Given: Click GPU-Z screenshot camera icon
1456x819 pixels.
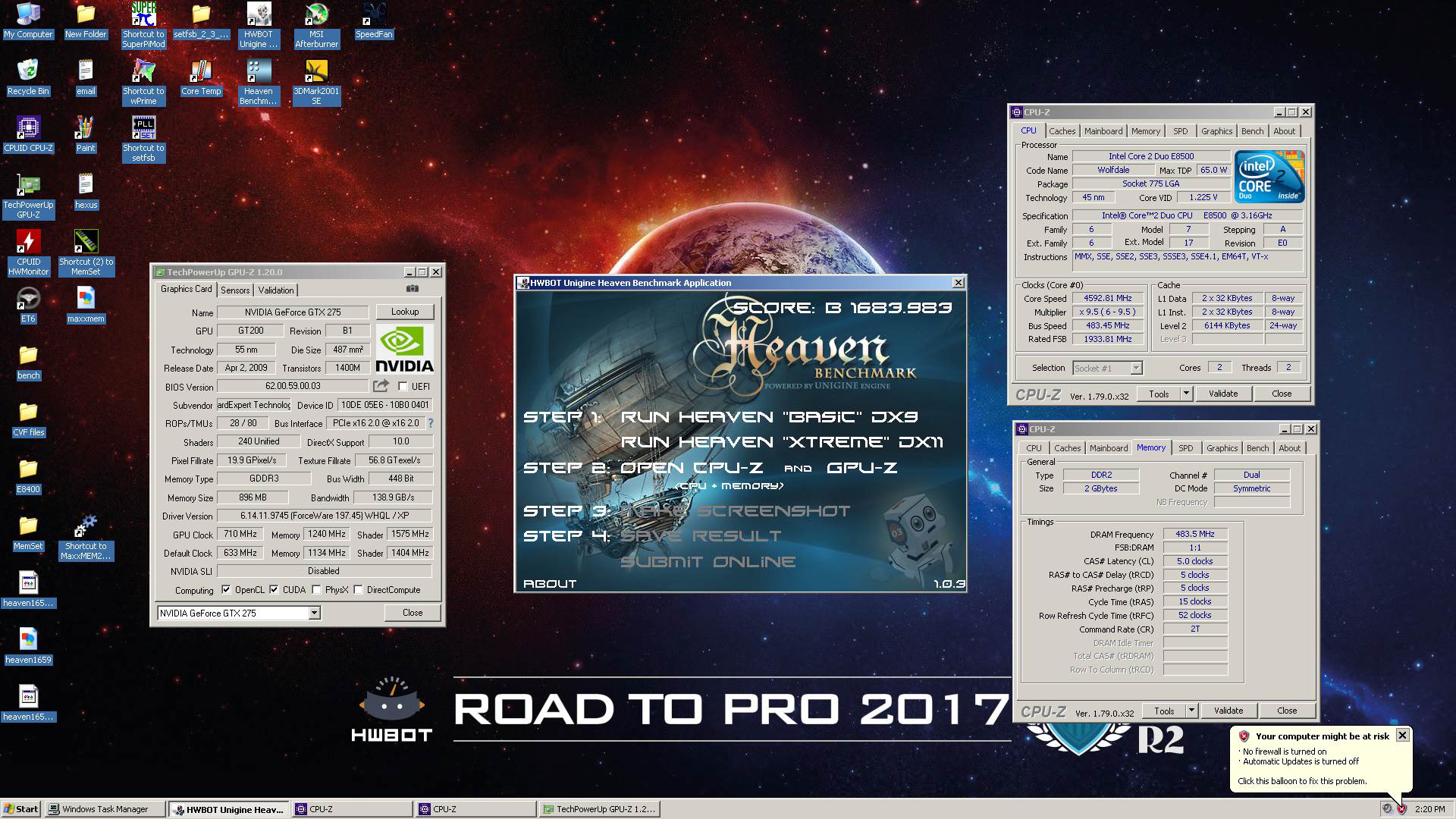Looking at the screenshot, I should pos(413,288).
